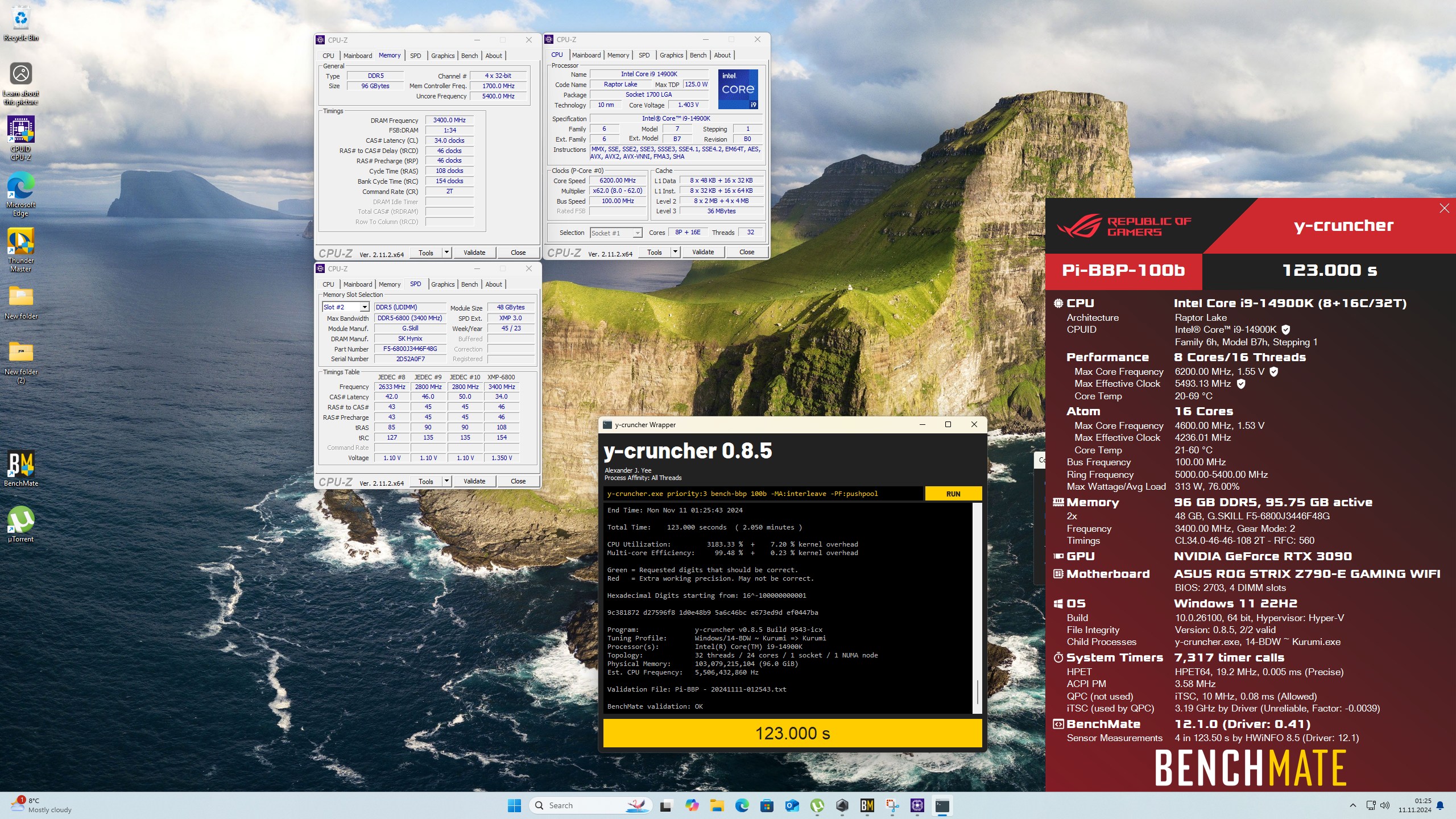
Task: Open the Recycle Bin desktop icon
Action: (x=21, y=24)
